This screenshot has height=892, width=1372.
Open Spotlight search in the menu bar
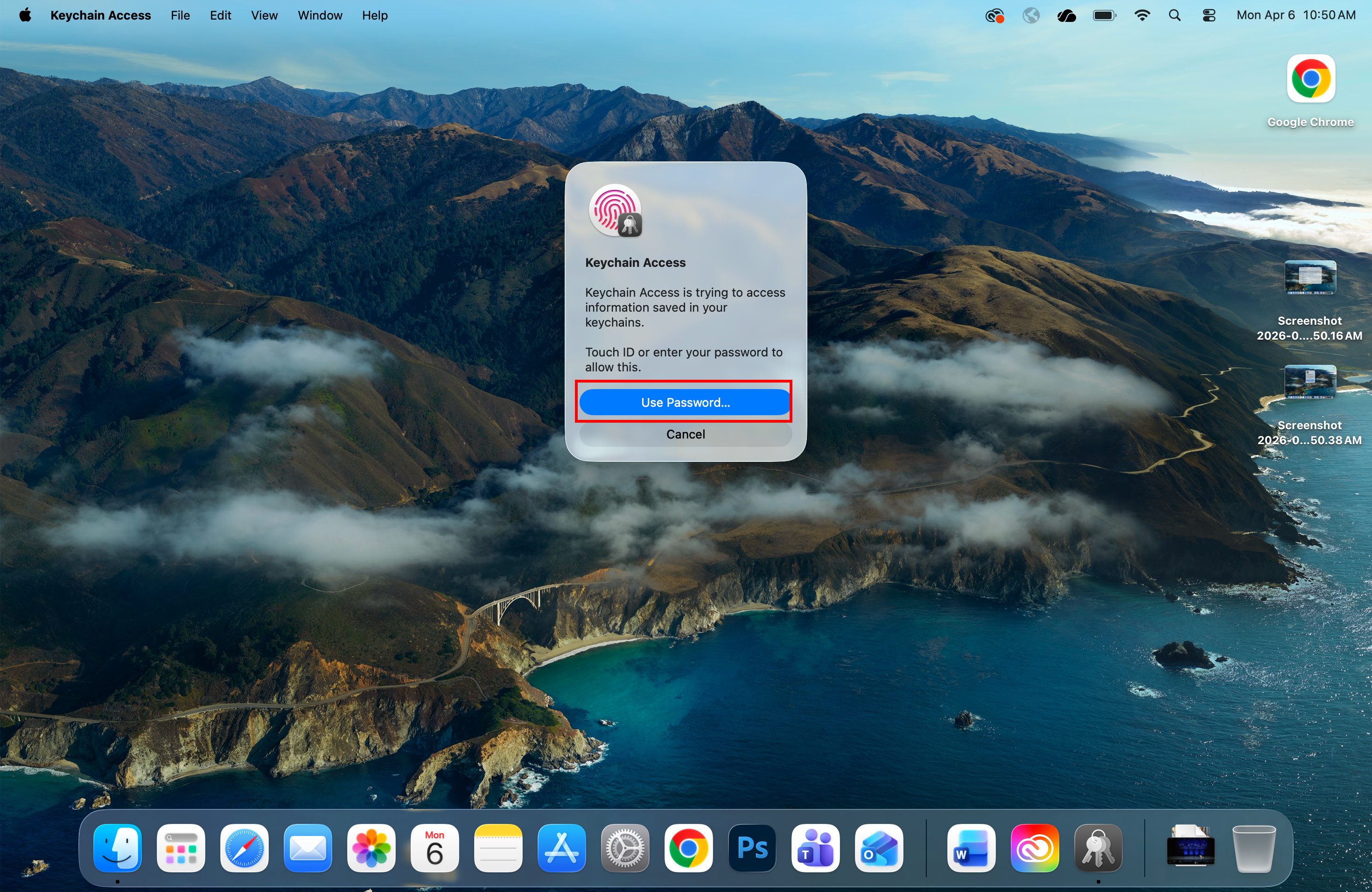1176,15
